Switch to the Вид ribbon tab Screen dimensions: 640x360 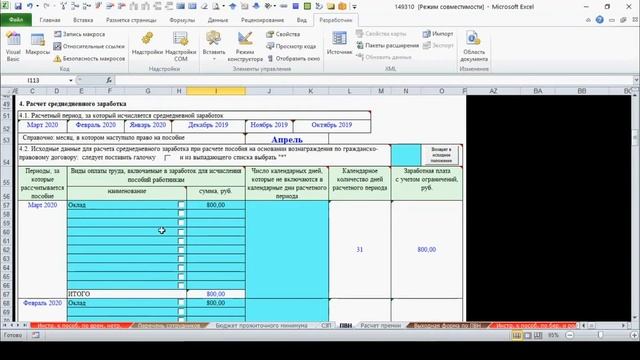[302, 20]
